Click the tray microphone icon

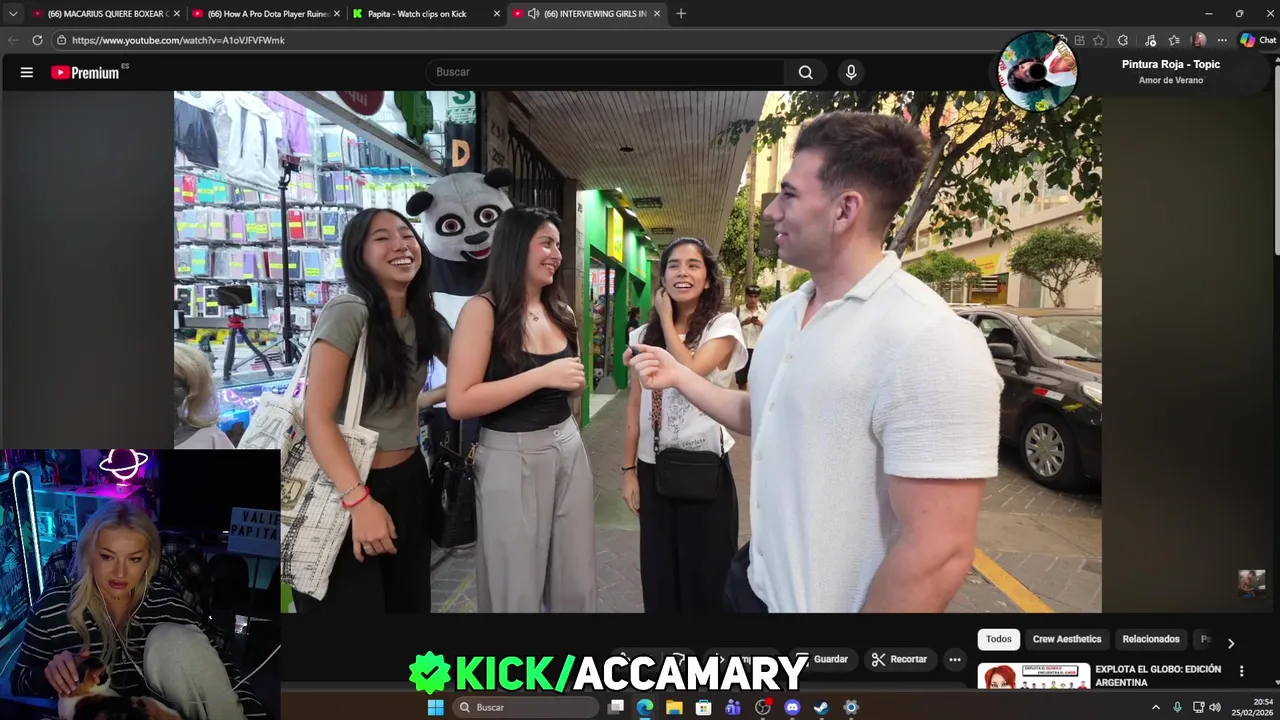point(1178,707)
